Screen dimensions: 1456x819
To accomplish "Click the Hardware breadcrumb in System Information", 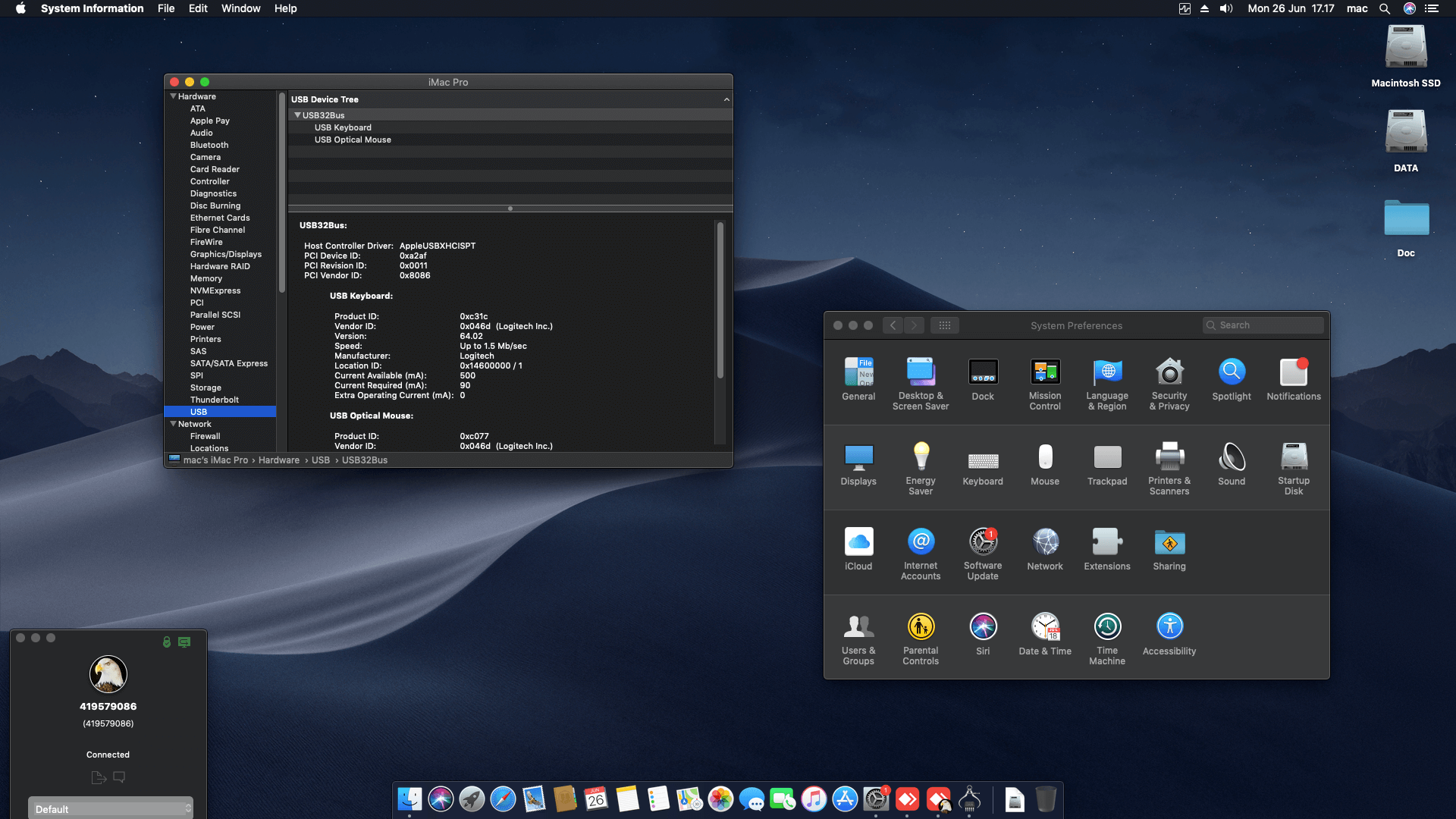I will 279,460.
